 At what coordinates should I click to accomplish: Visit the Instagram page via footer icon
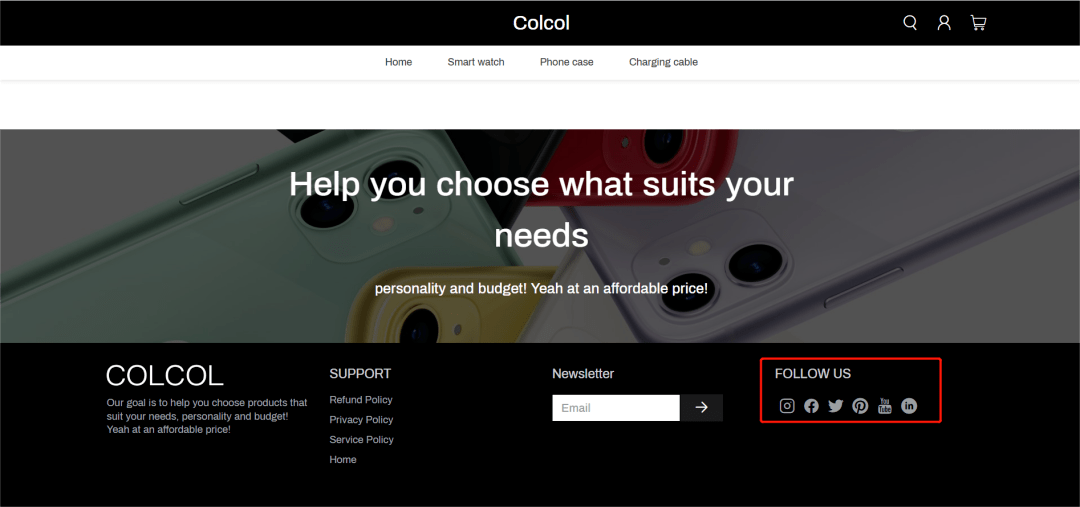(787, 406)
